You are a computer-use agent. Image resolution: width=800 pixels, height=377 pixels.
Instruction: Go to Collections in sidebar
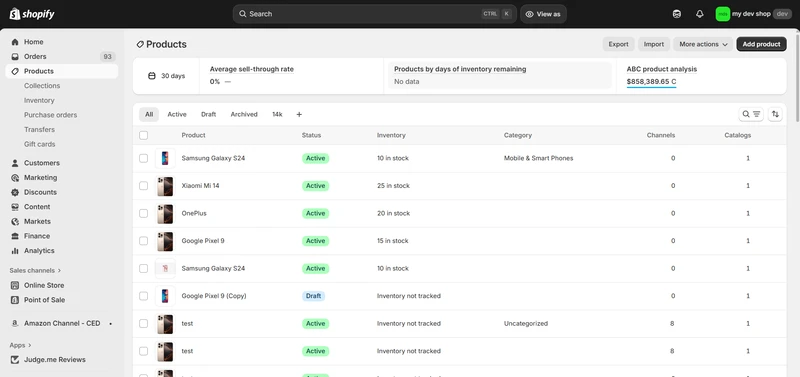tap(42, 86)
